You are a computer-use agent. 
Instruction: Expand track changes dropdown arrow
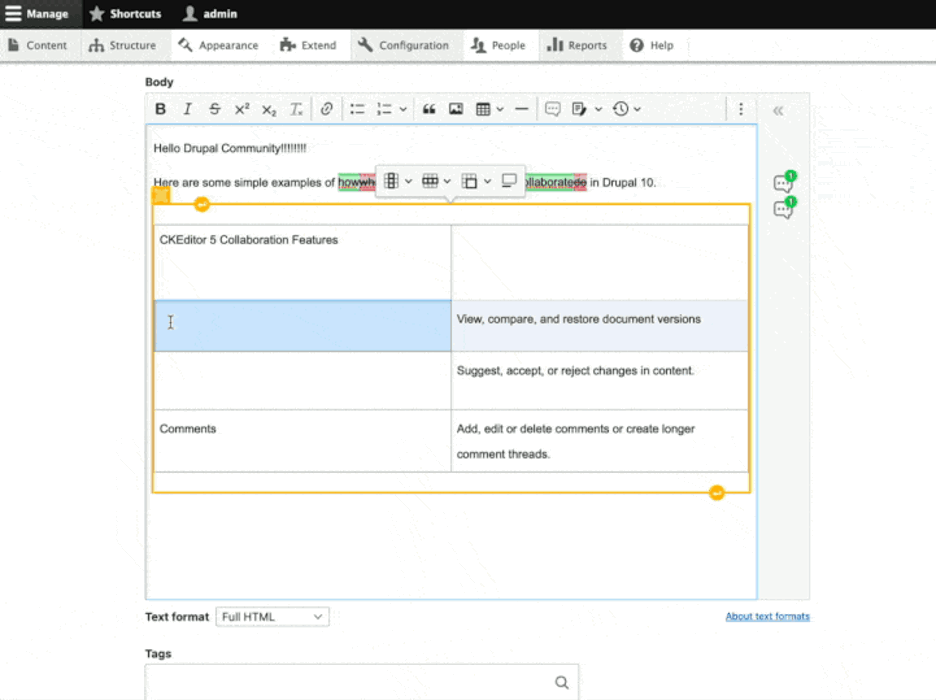pyautogui.click(x=598, y=109)
